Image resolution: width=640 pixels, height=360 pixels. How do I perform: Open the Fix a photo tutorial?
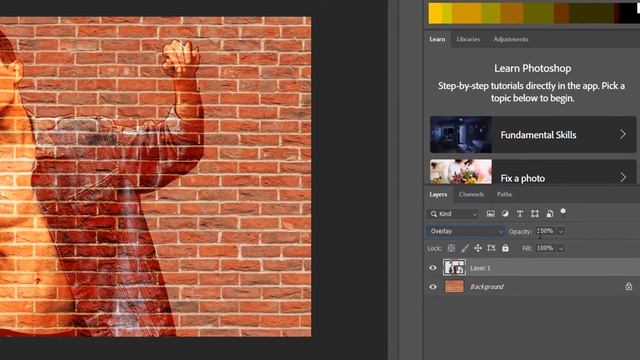(533, 172)
